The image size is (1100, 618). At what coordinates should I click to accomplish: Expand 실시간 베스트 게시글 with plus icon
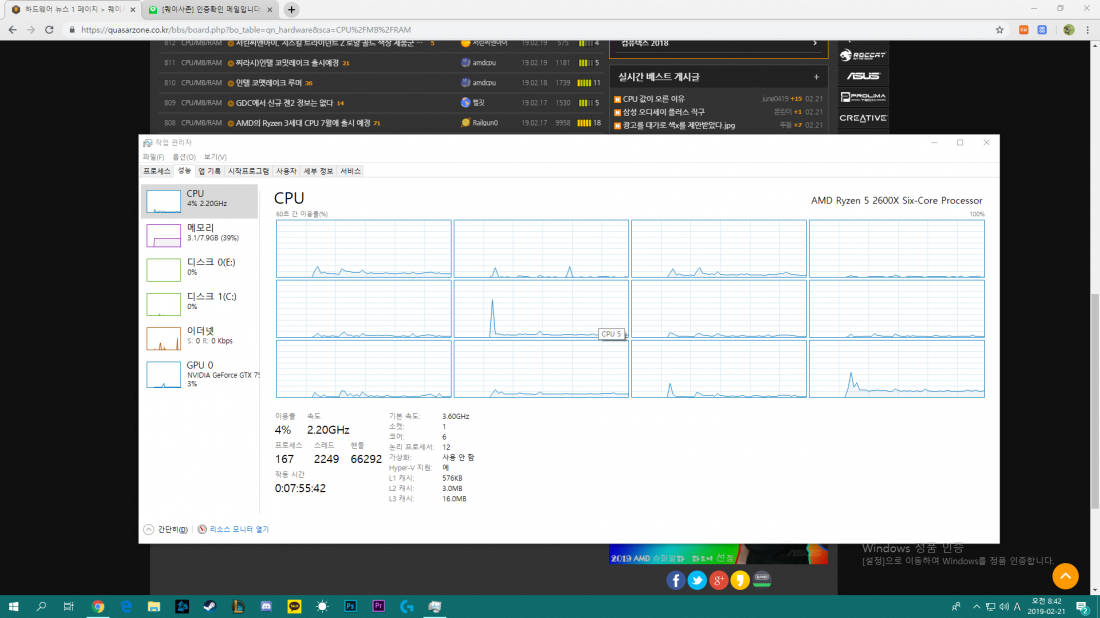click(x=816, y=77)
